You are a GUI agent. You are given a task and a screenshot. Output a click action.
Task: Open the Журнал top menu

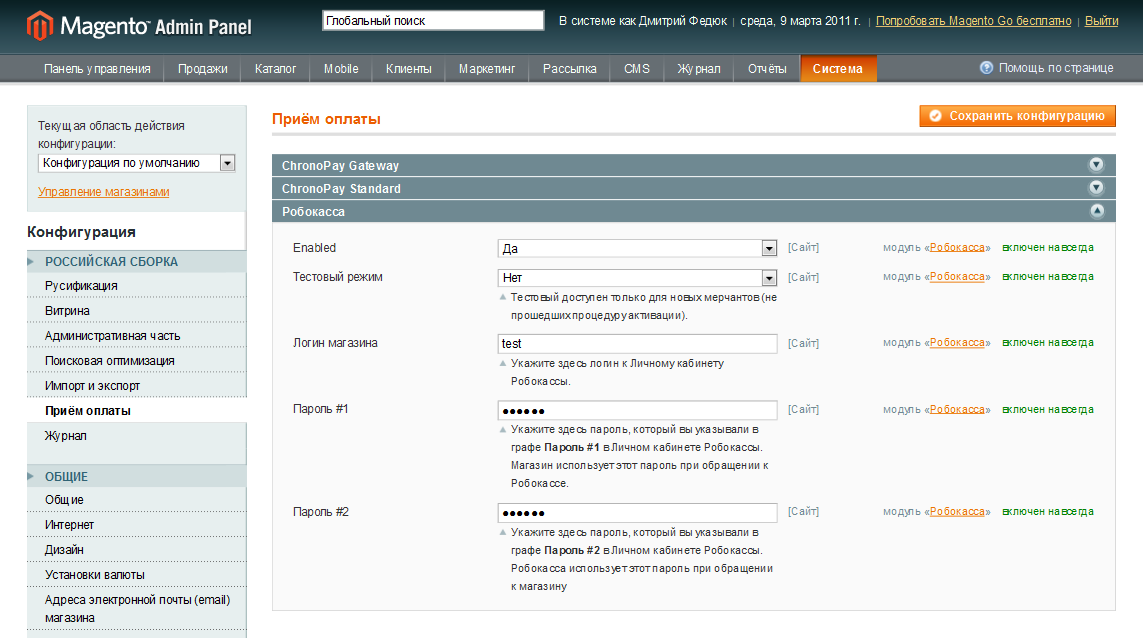pos(698,69)
